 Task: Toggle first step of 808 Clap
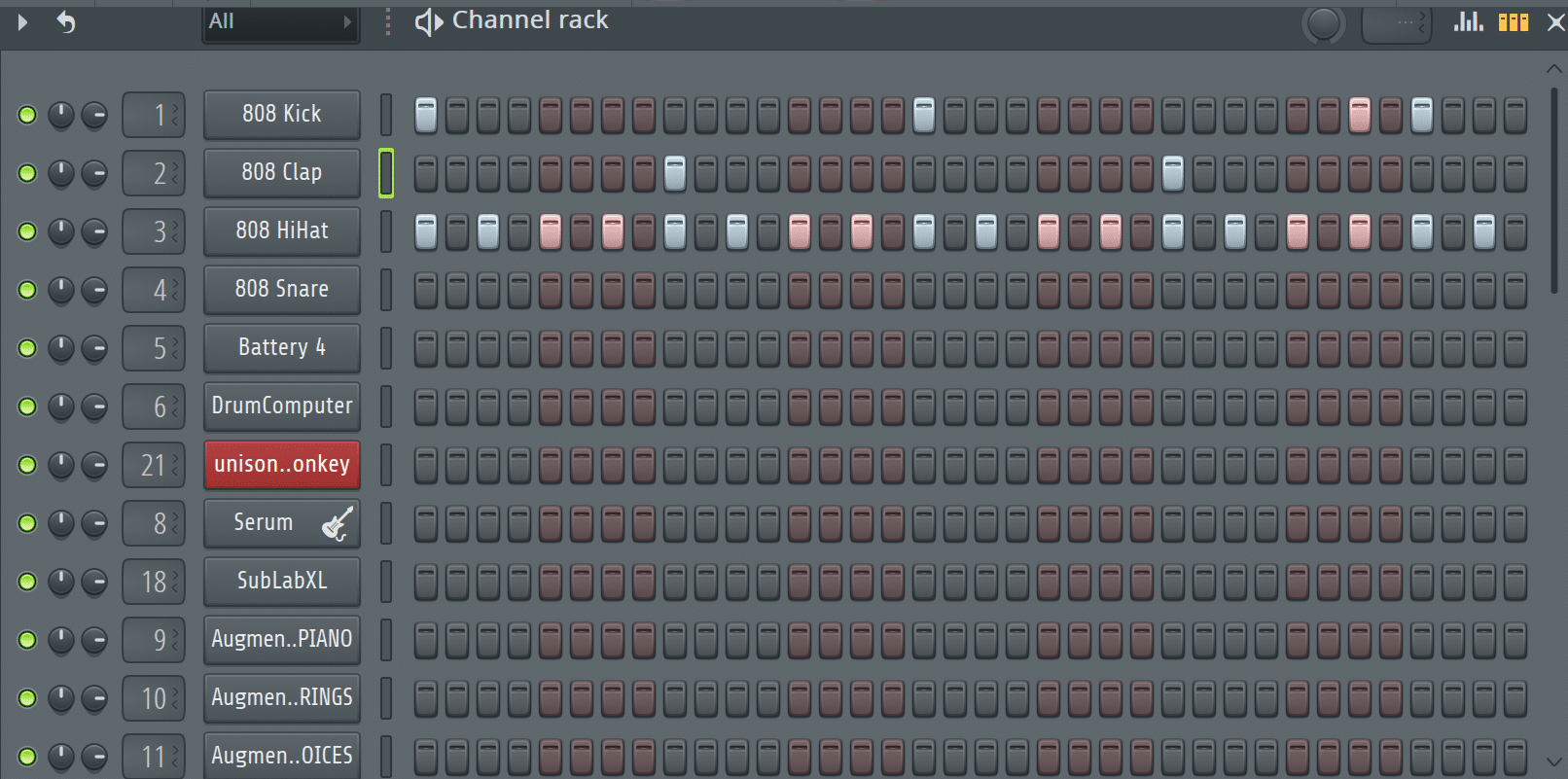426,173
